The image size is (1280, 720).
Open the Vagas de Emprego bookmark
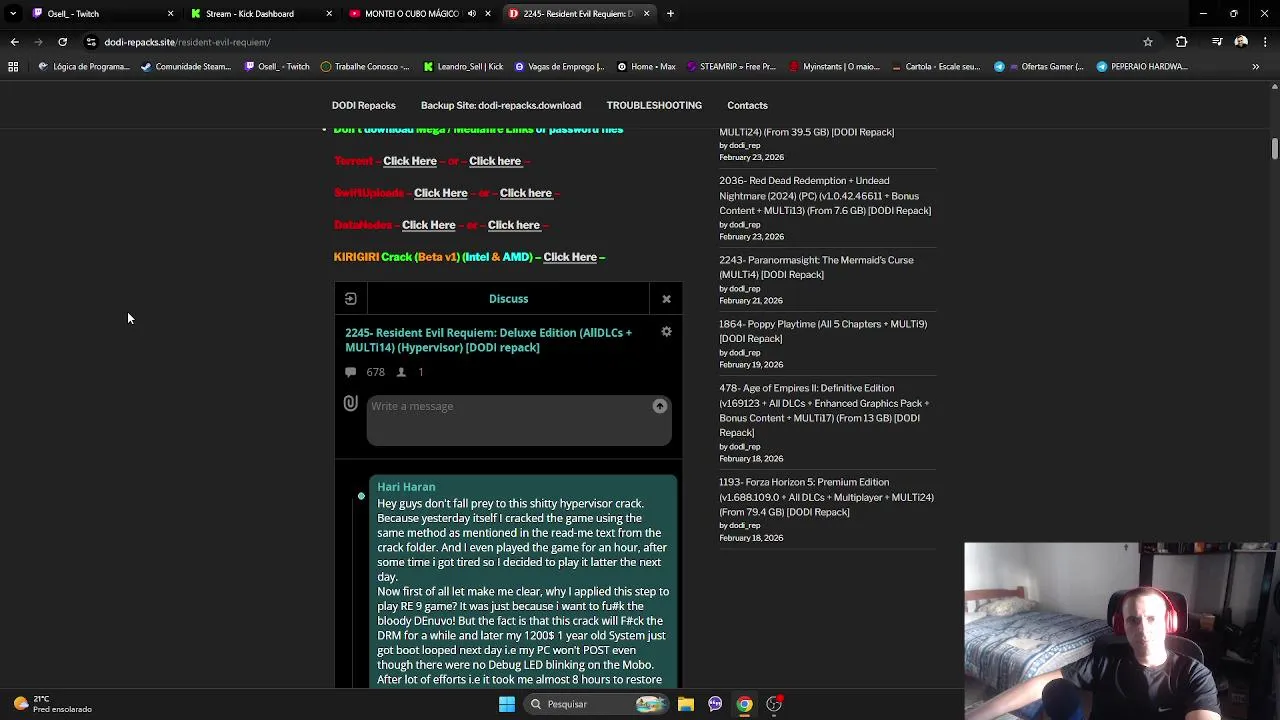tap(560, 67)
